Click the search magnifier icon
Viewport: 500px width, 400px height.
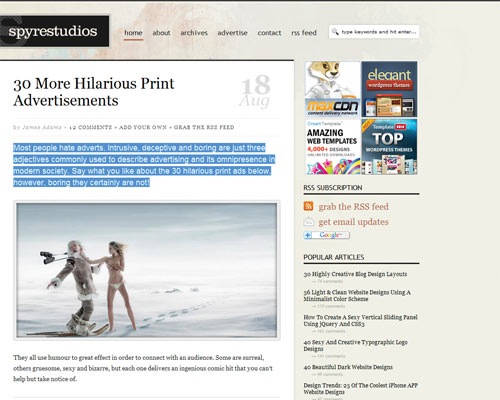[335, 32]
